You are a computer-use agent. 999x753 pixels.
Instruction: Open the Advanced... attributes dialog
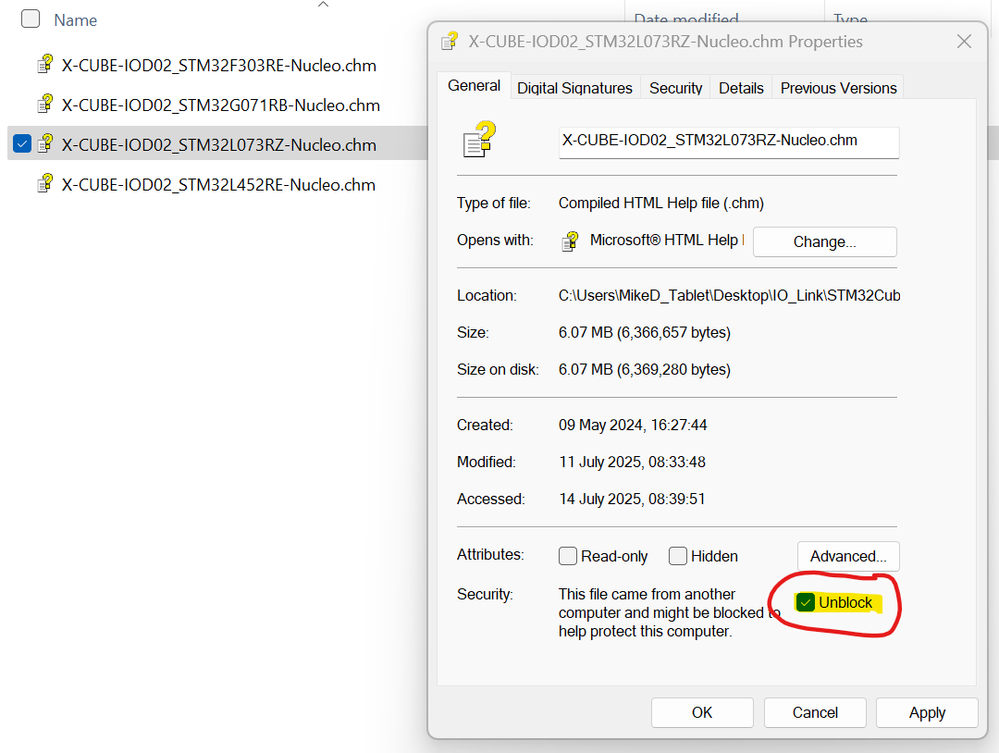[848, 556]
